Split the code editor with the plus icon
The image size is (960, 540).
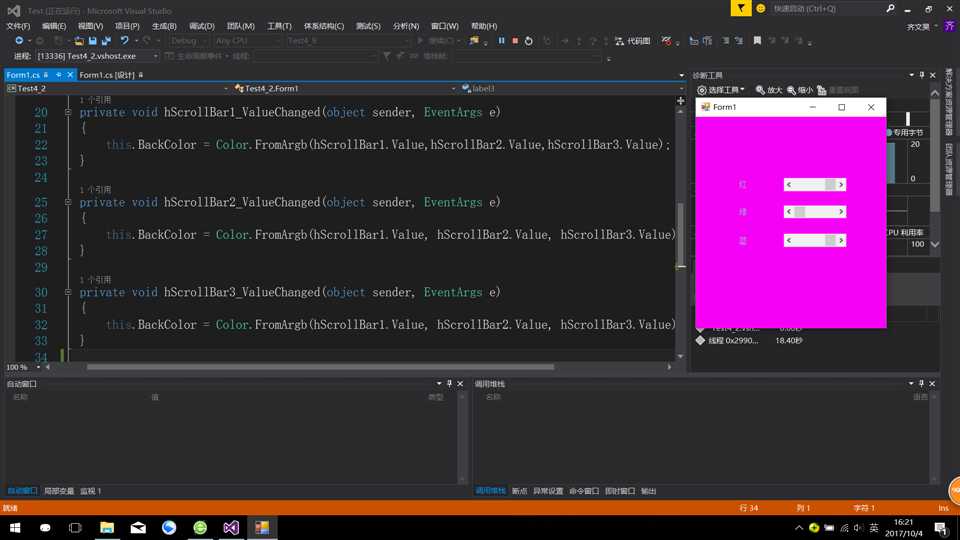coord(680,101)
